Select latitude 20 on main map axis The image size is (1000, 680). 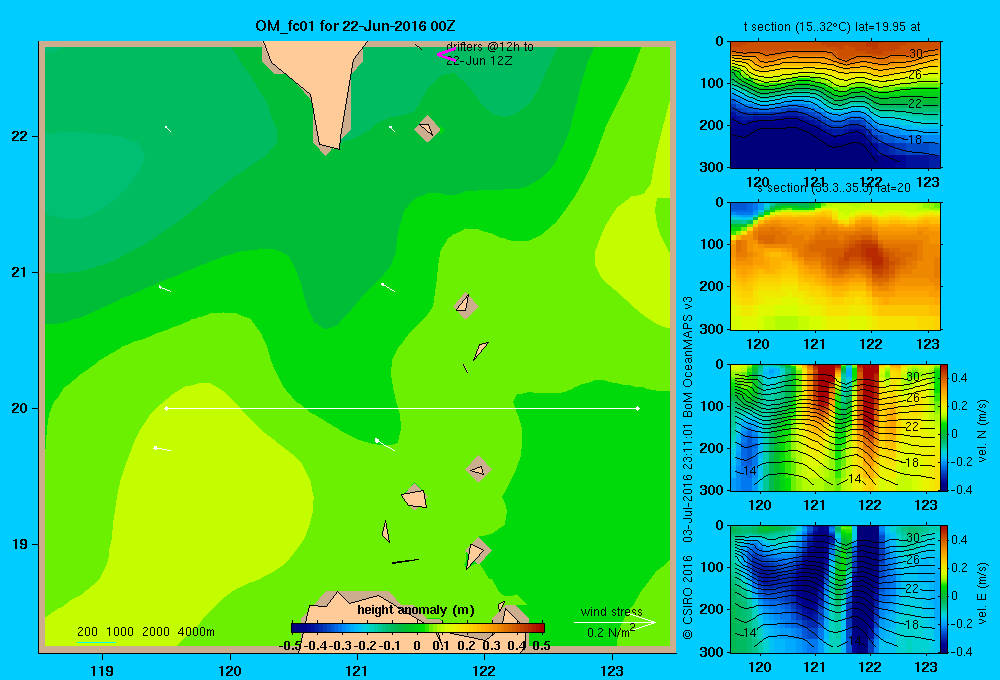tap(20, 408)
